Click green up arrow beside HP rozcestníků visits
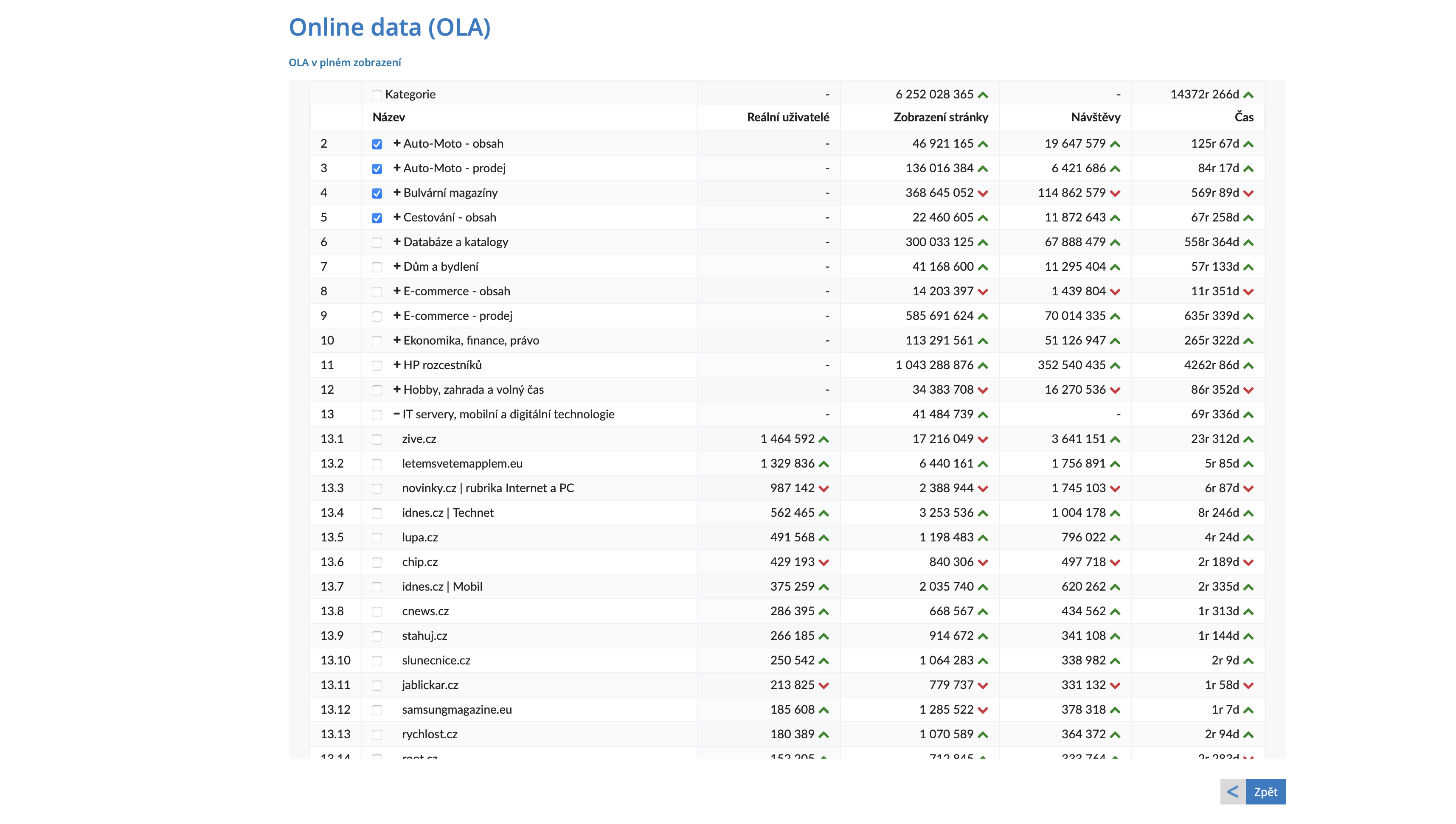 point(1115,366)
